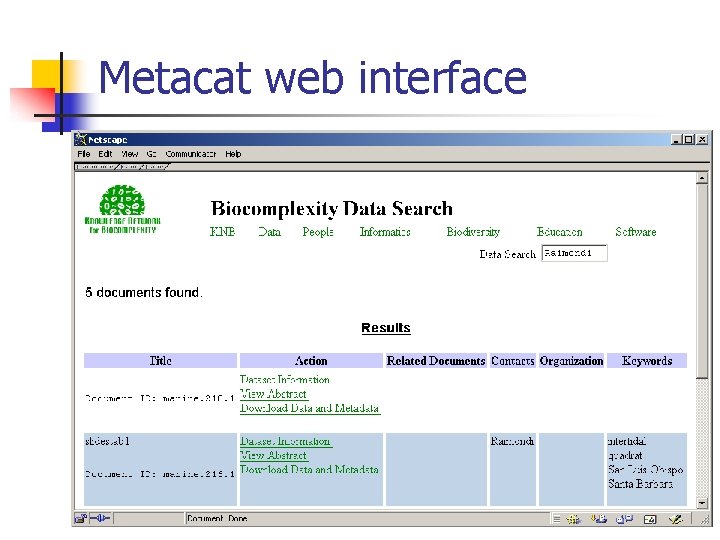Open Dataset Information for marine.219.1 row
720x540 pixels.
[285, 441]
